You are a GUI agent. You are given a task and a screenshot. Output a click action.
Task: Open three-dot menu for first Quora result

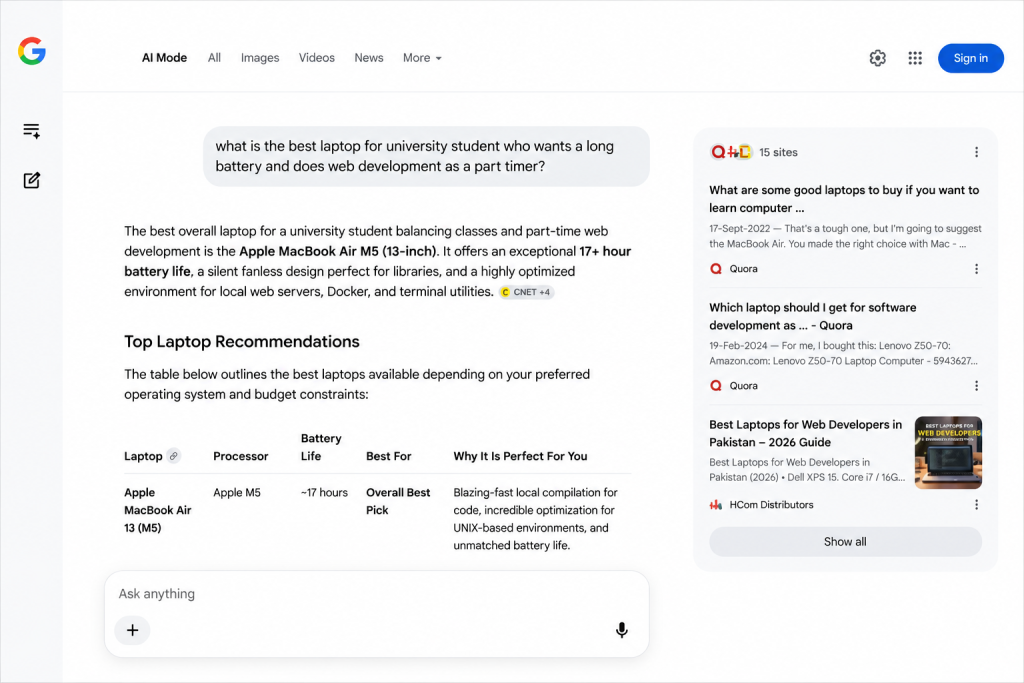click(976, 269)
